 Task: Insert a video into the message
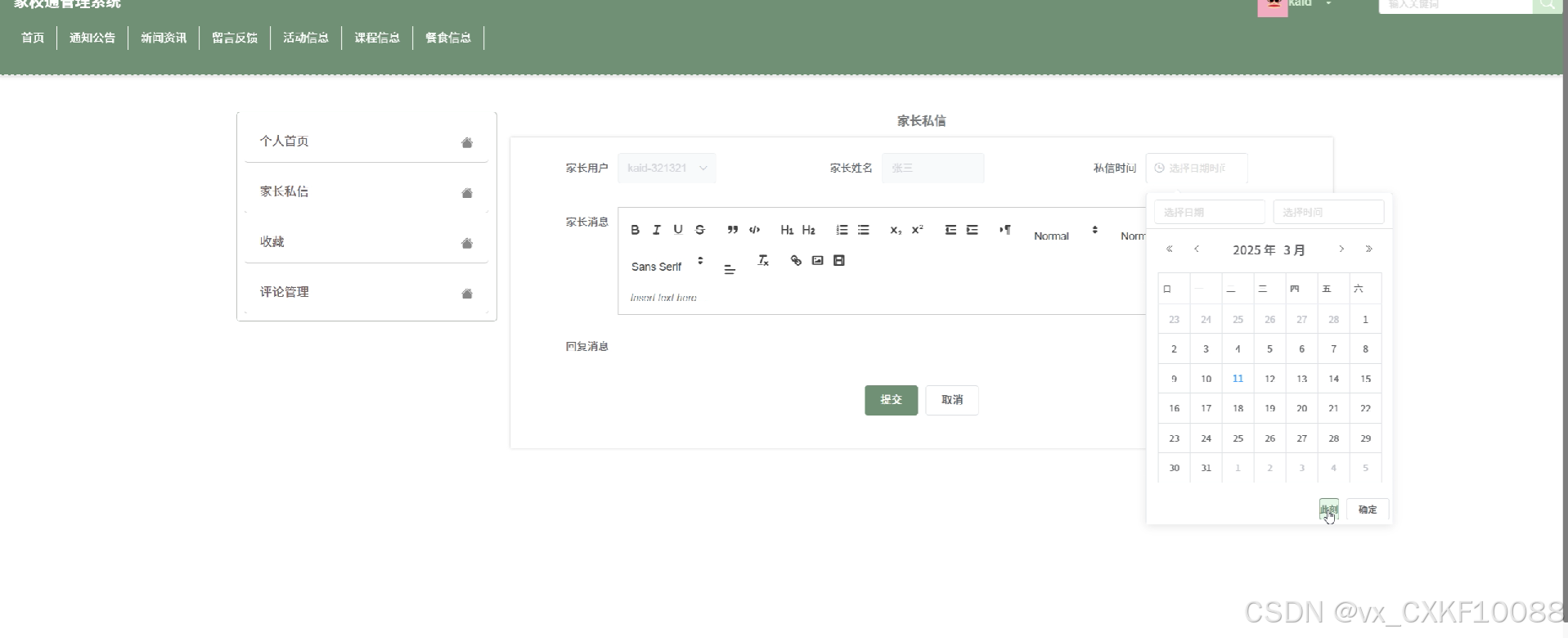point(838,260)
